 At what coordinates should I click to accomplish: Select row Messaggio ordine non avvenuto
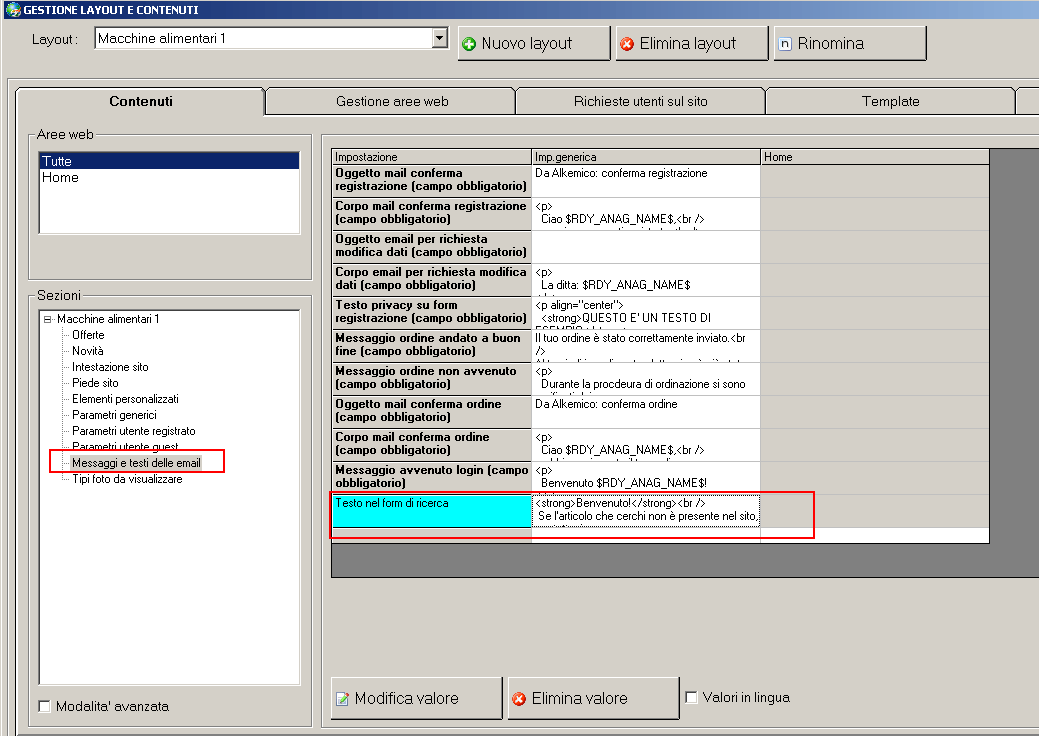click(x=431, y=378)
